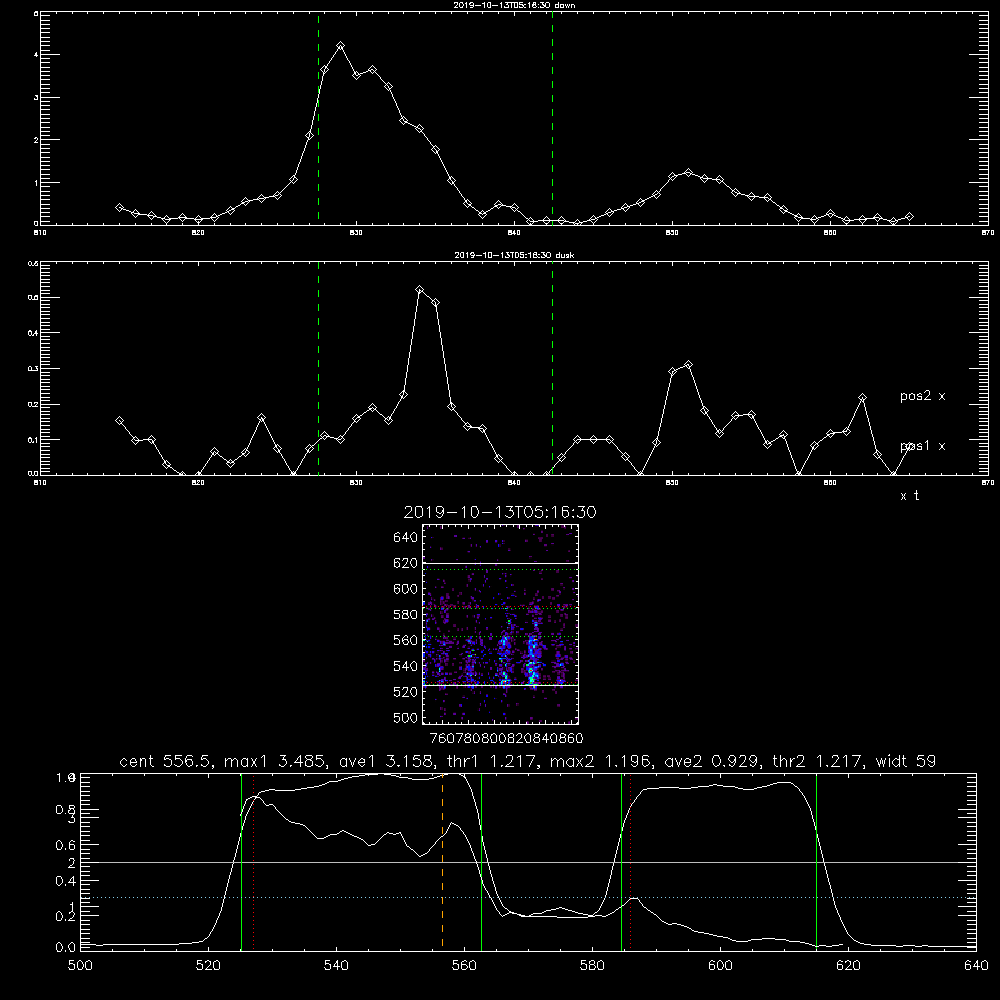Click the solid green line near 563

tap(482, 861)
